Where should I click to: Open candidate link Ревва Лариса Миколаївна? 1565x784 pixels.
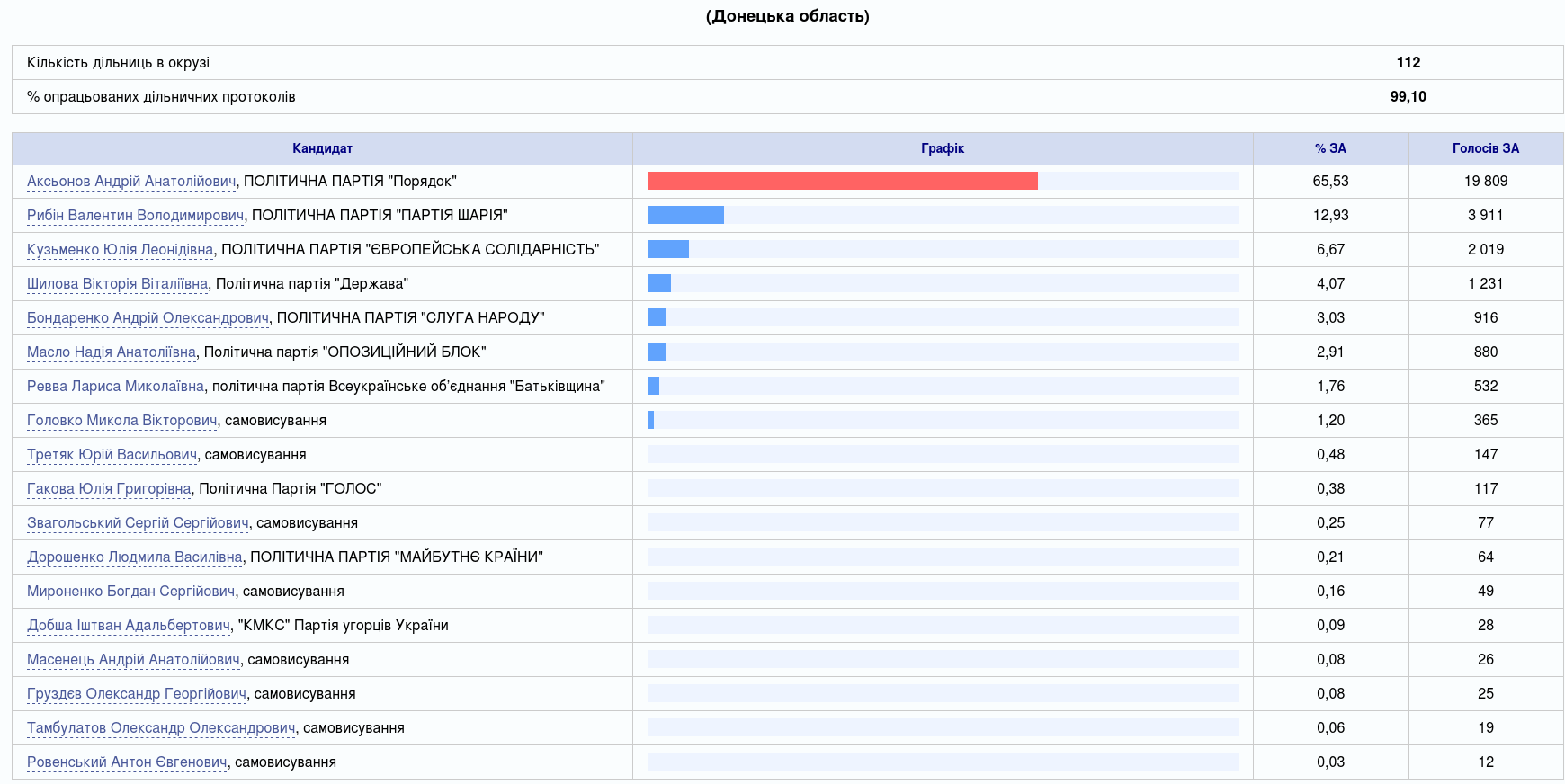point(116,386)
